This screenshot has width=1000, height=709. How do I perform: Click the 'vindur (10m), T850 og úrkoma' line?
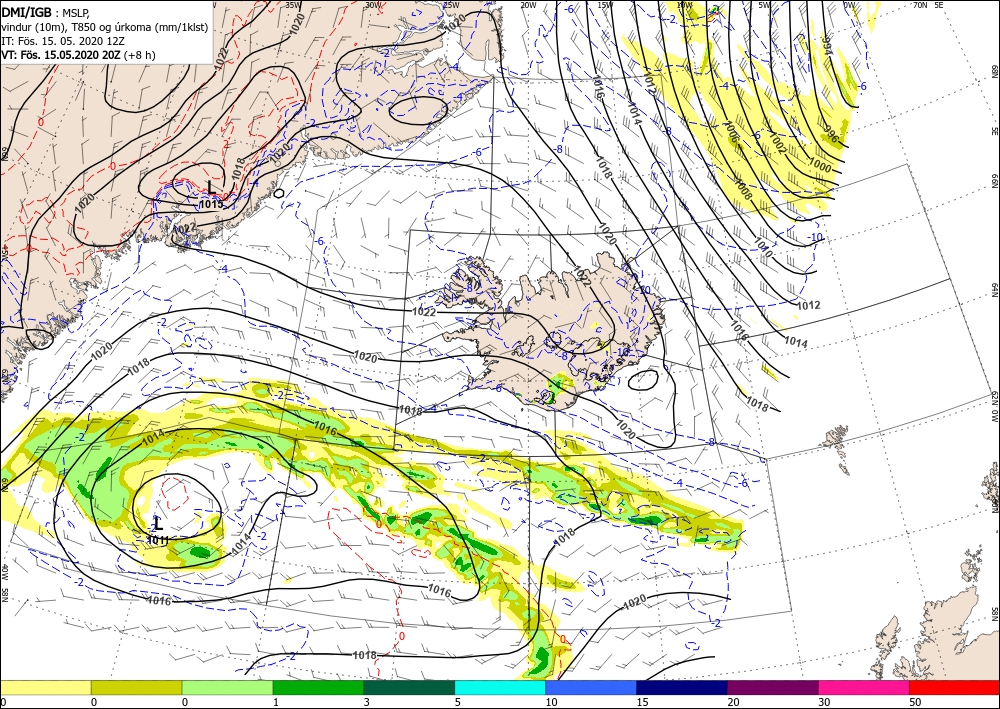(x=107, y=27)
